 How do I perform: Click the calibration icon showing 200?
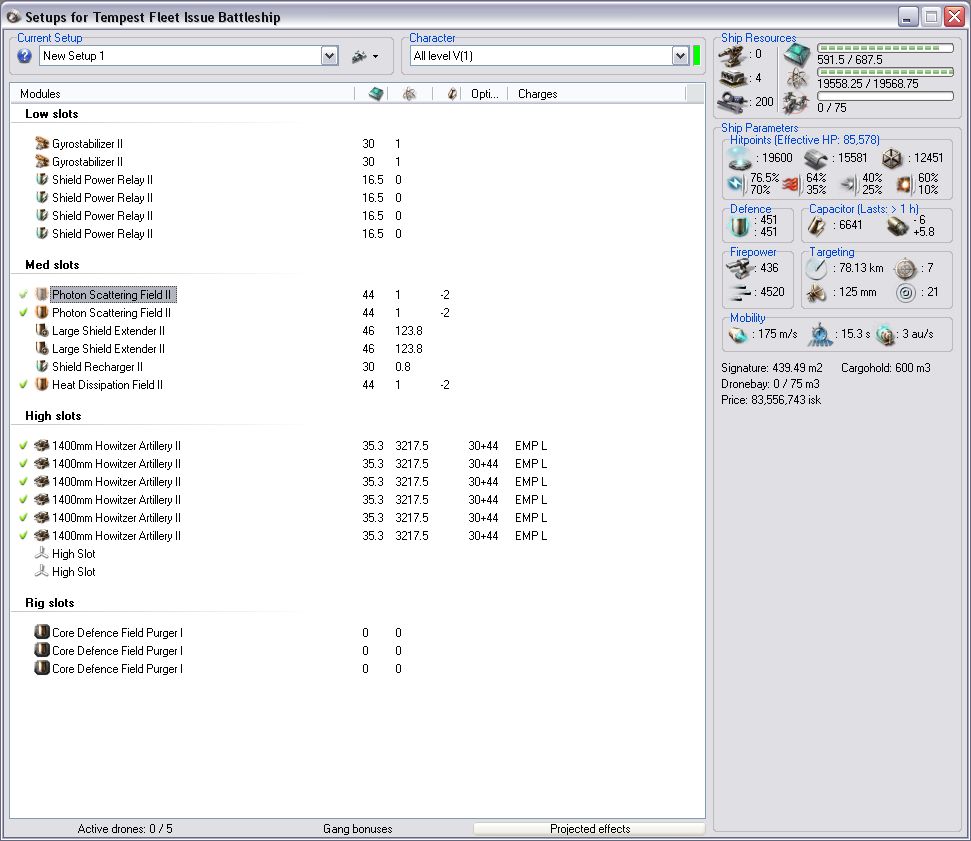733,102
